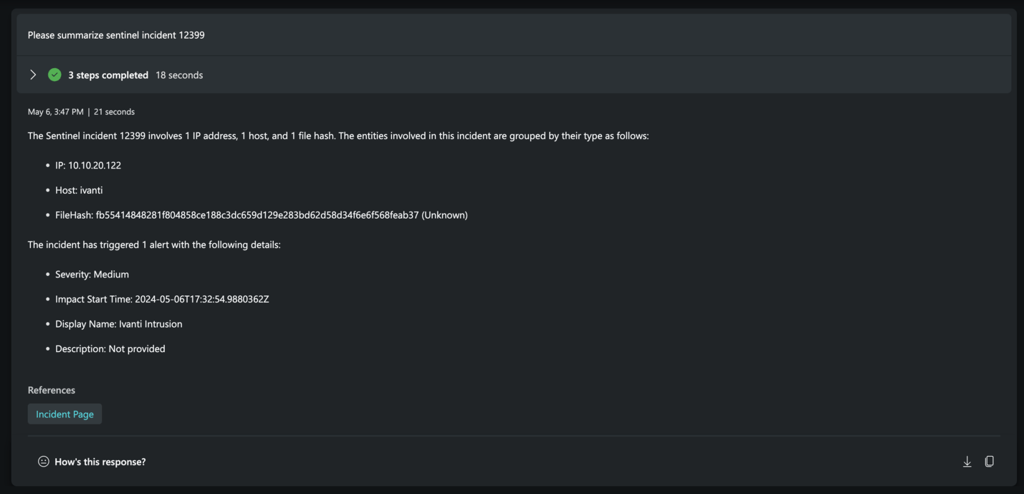Open the Incident Page reference

(65, 414)
